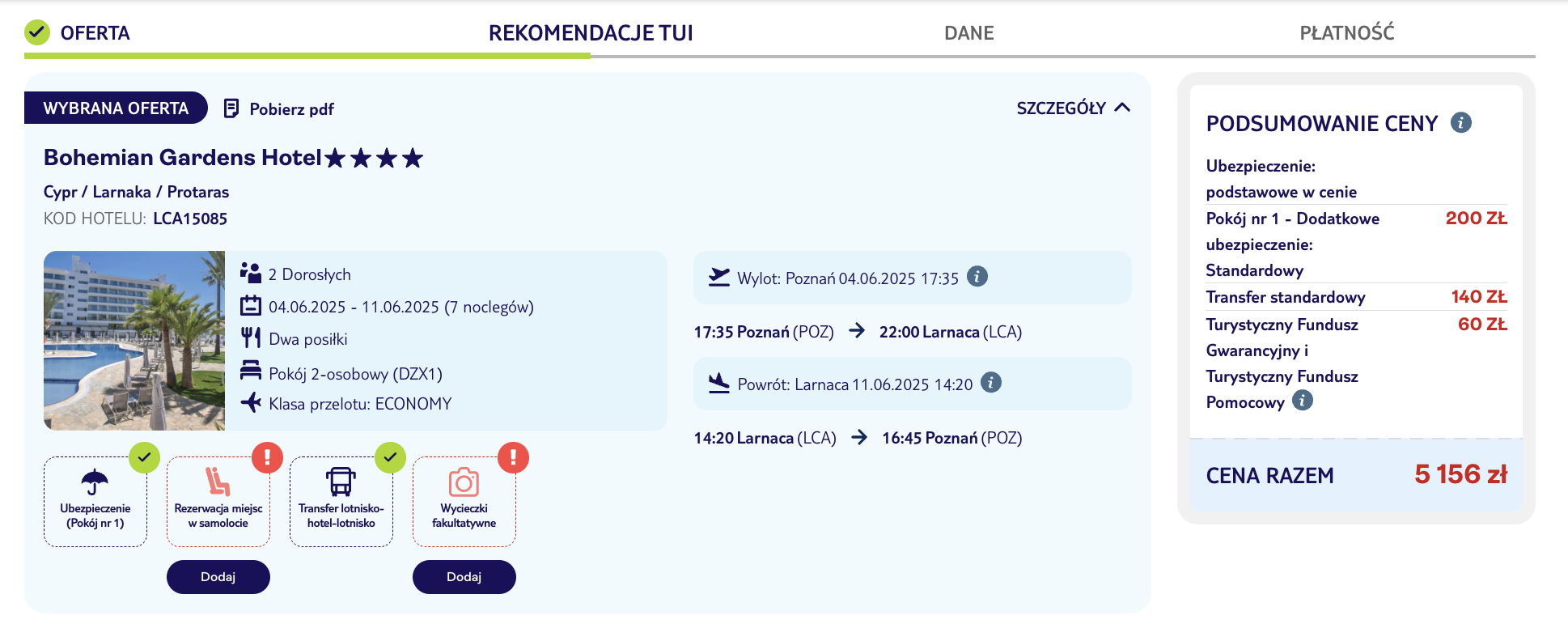Open the Bohemian Gardens Hotel photo
The width and height of the screenshot is (1568, 641).
coord(134,341)
